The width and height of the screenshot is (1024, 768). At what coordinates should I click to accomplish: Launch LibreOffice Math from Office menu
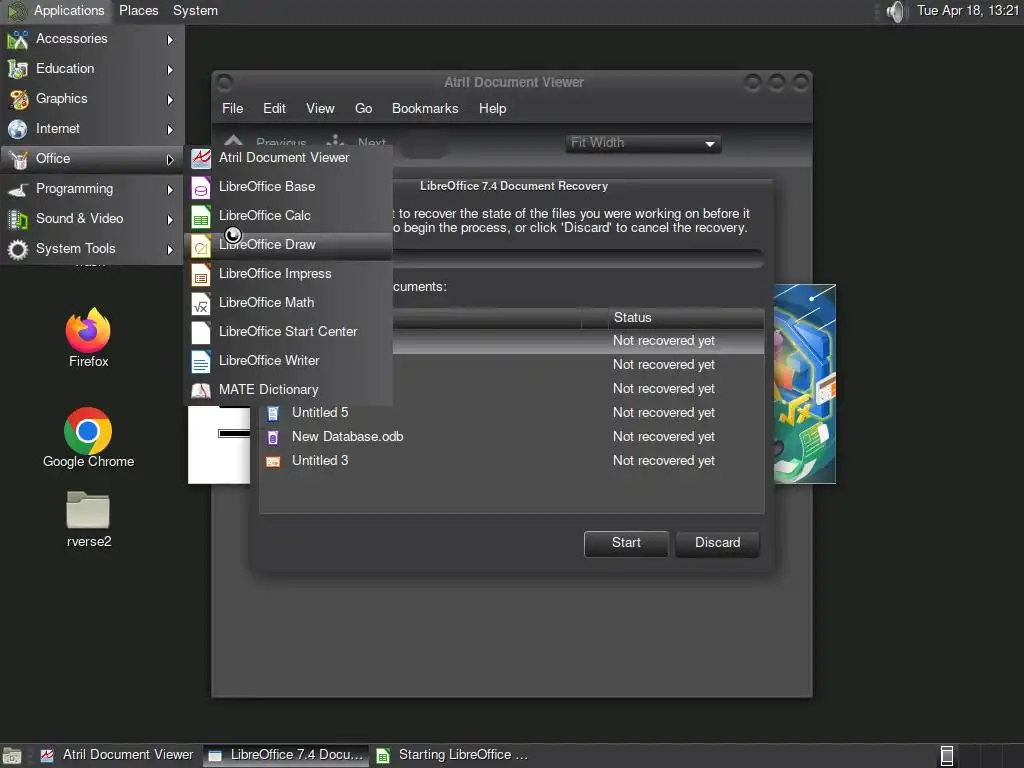(x=289, y=302)
